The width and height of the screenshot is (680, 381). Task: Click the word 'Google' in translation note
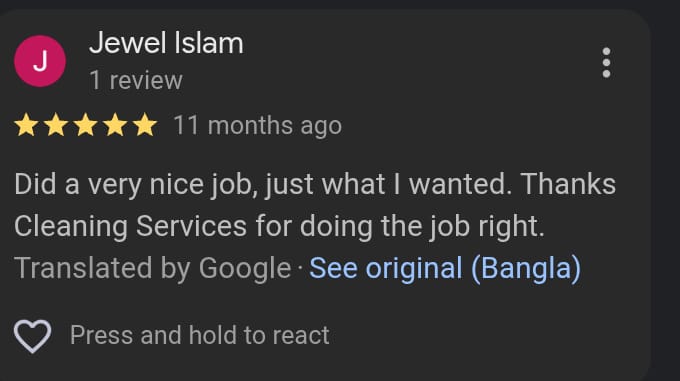pyautogui.click(x=245, y=269)
